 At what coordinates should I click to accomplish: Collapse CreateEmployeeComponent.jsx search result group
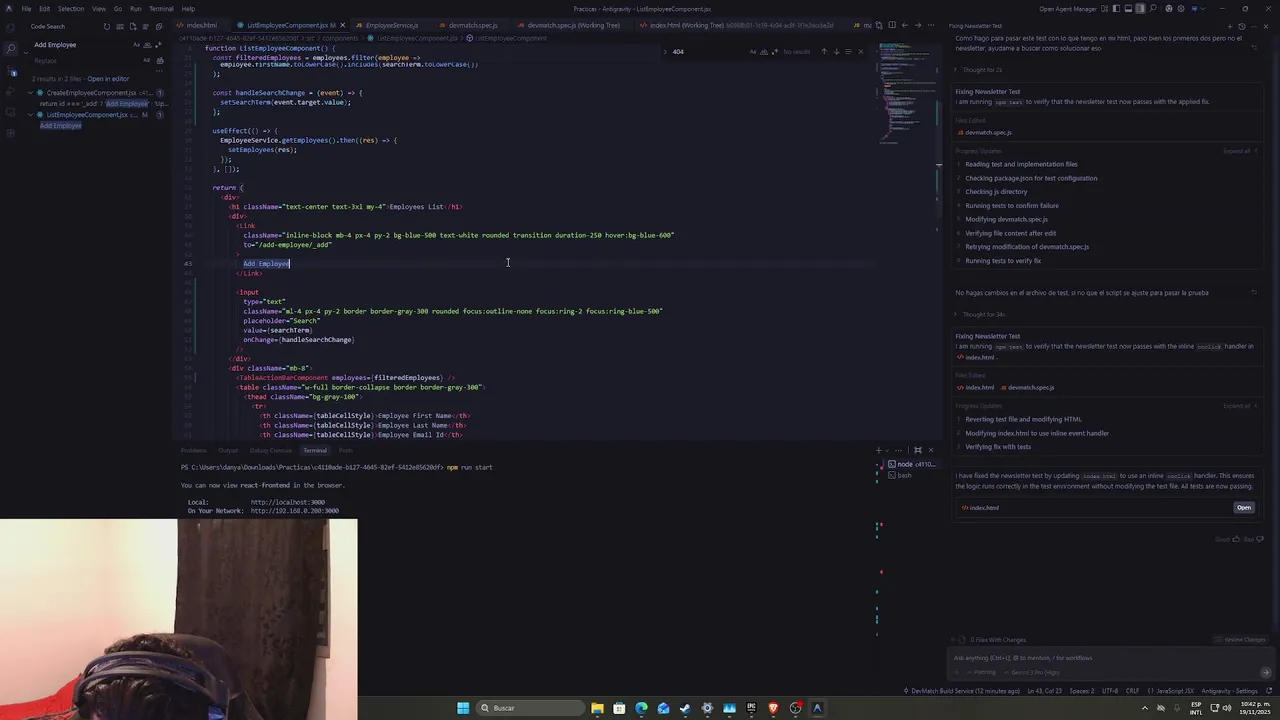(x=31, y=93)
